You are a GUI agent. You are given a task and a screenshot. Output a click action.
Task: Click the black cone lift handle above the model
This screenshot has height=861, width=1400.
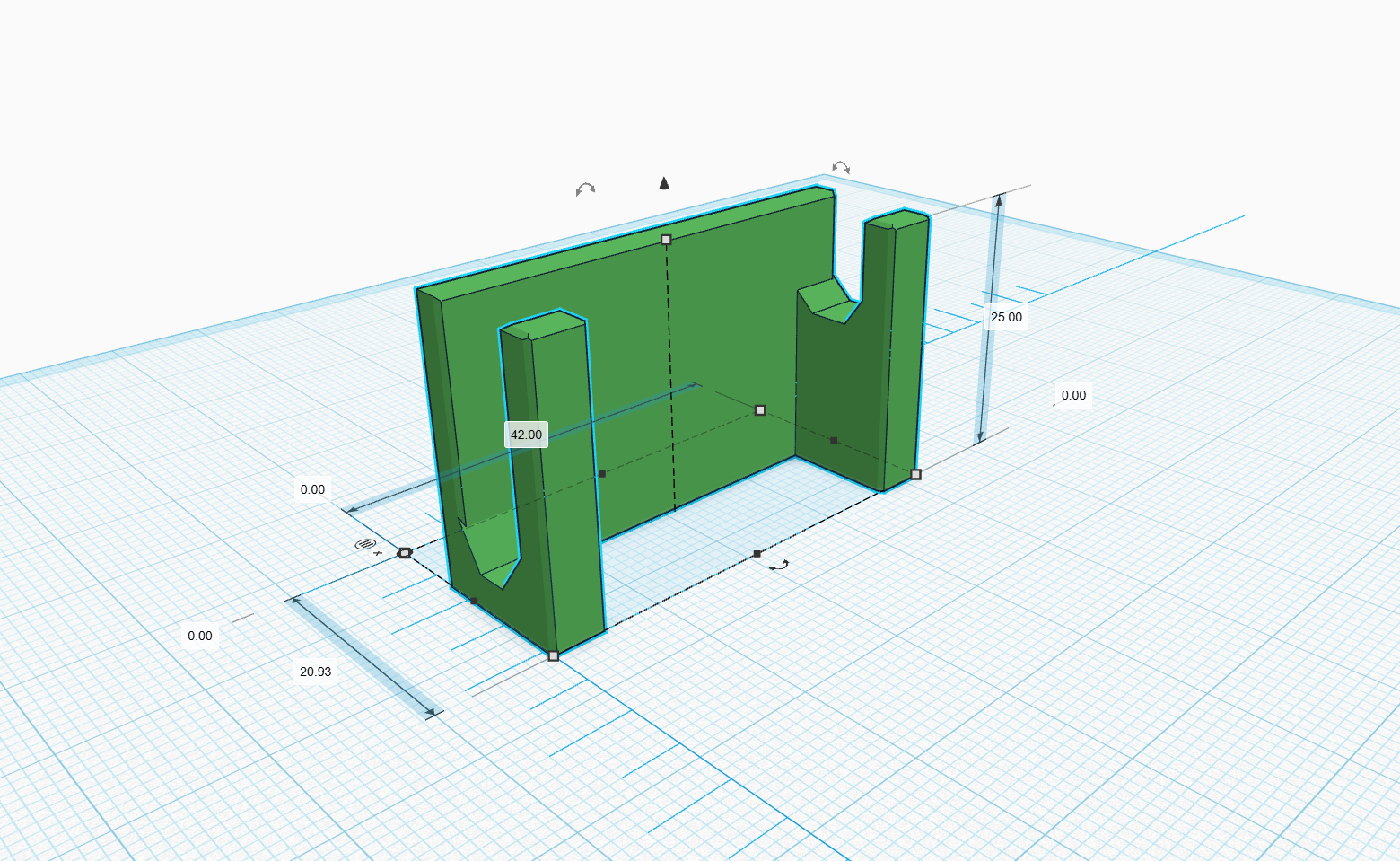664,183
